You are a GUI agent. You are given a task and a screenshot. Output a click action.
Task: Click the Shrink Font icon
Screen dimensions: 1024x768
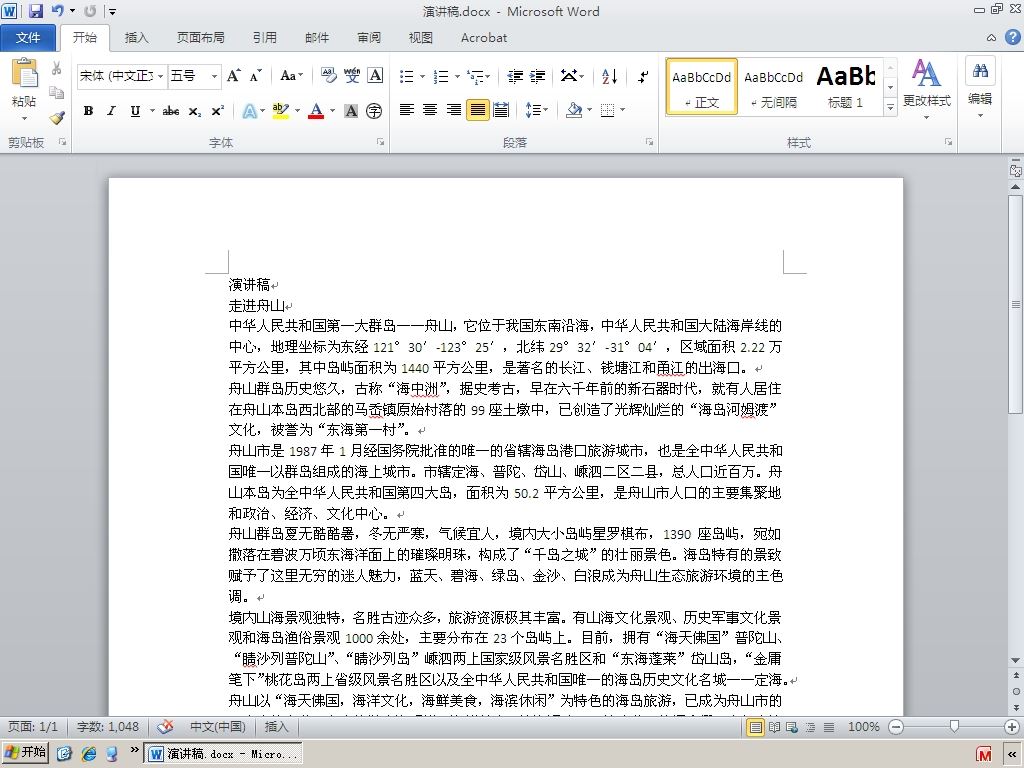[x=255, y=76]
